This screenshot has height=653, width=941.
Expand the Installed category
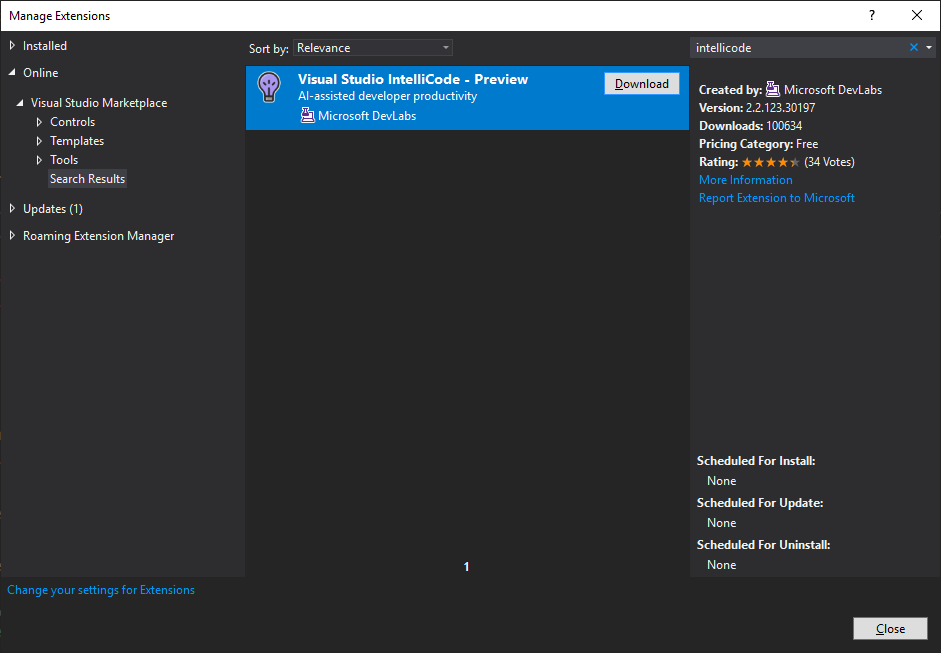[12, 46]
